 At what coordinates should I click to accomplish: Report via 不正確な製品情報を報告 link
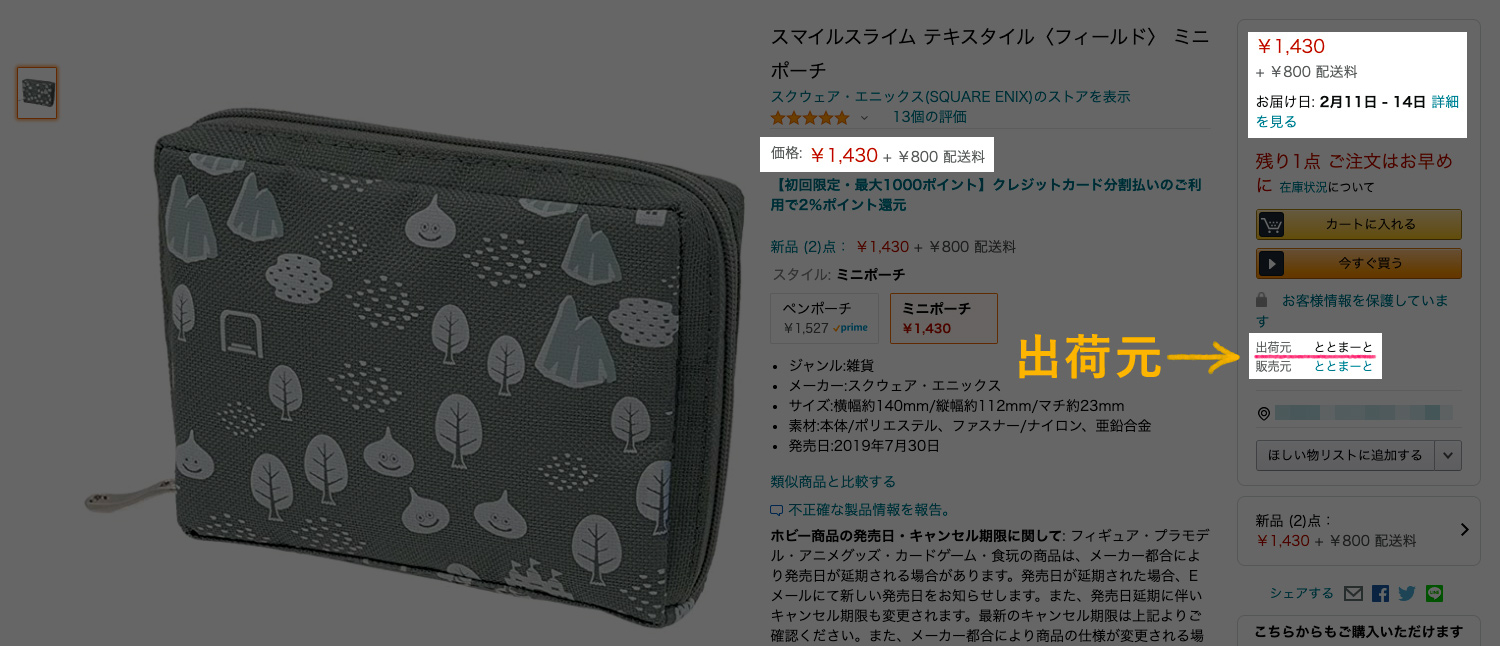pyautogui.click(x=860, y=510)
